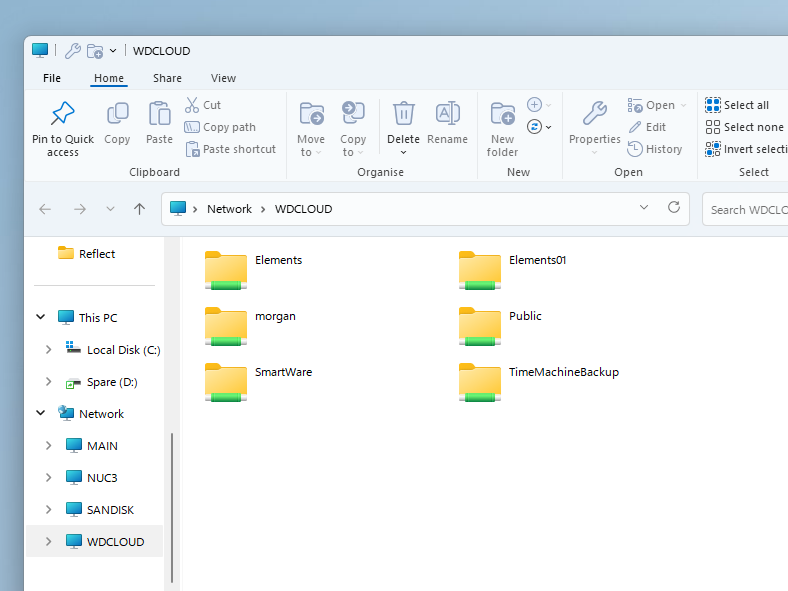Select the TimeMachineBackup shared folder

tap(539, 382)
